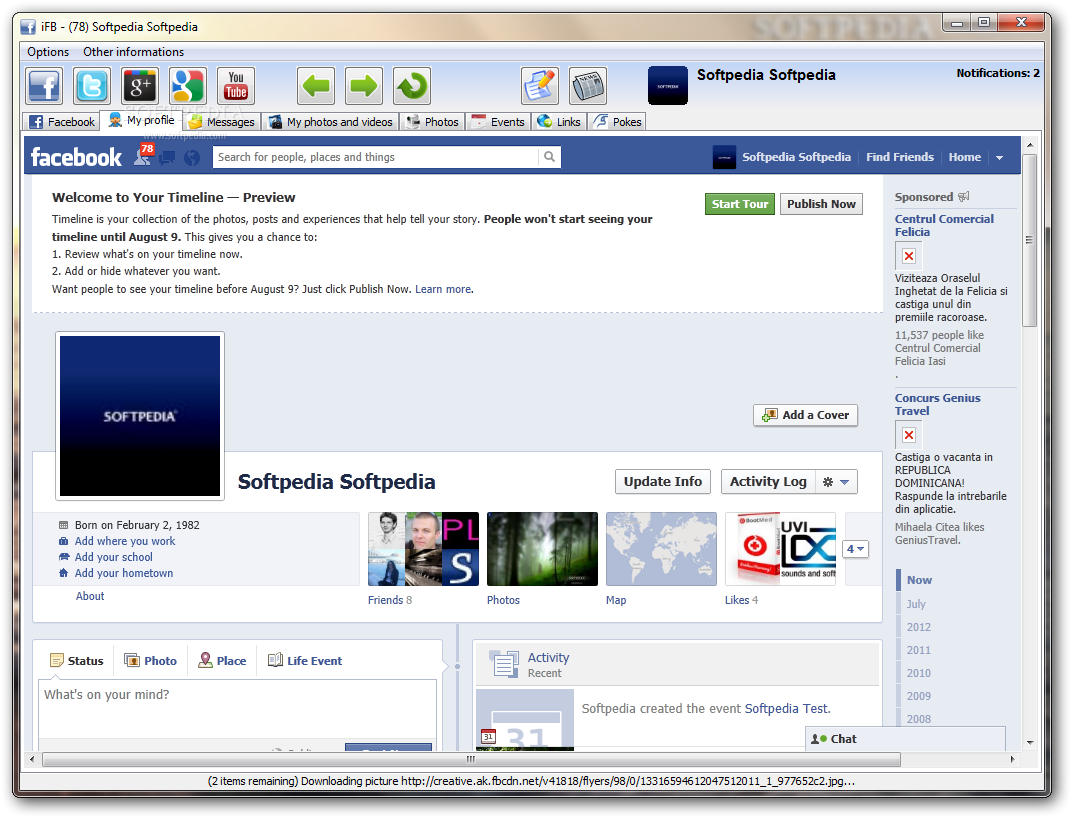The width and height of the screenshot is (1072, 818).
Task: Open the Photos tab
Action: [432, 122]
